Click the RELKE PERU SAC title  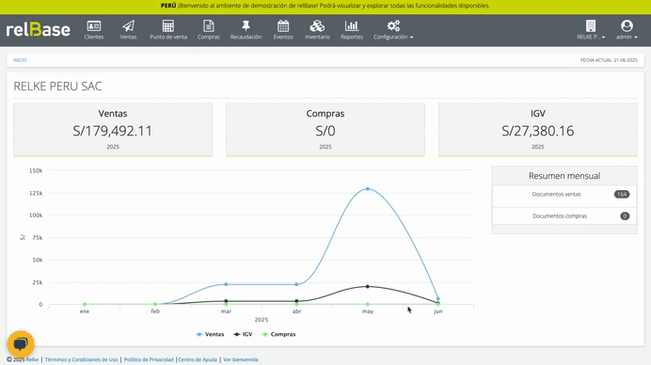(x=58, y=86)
